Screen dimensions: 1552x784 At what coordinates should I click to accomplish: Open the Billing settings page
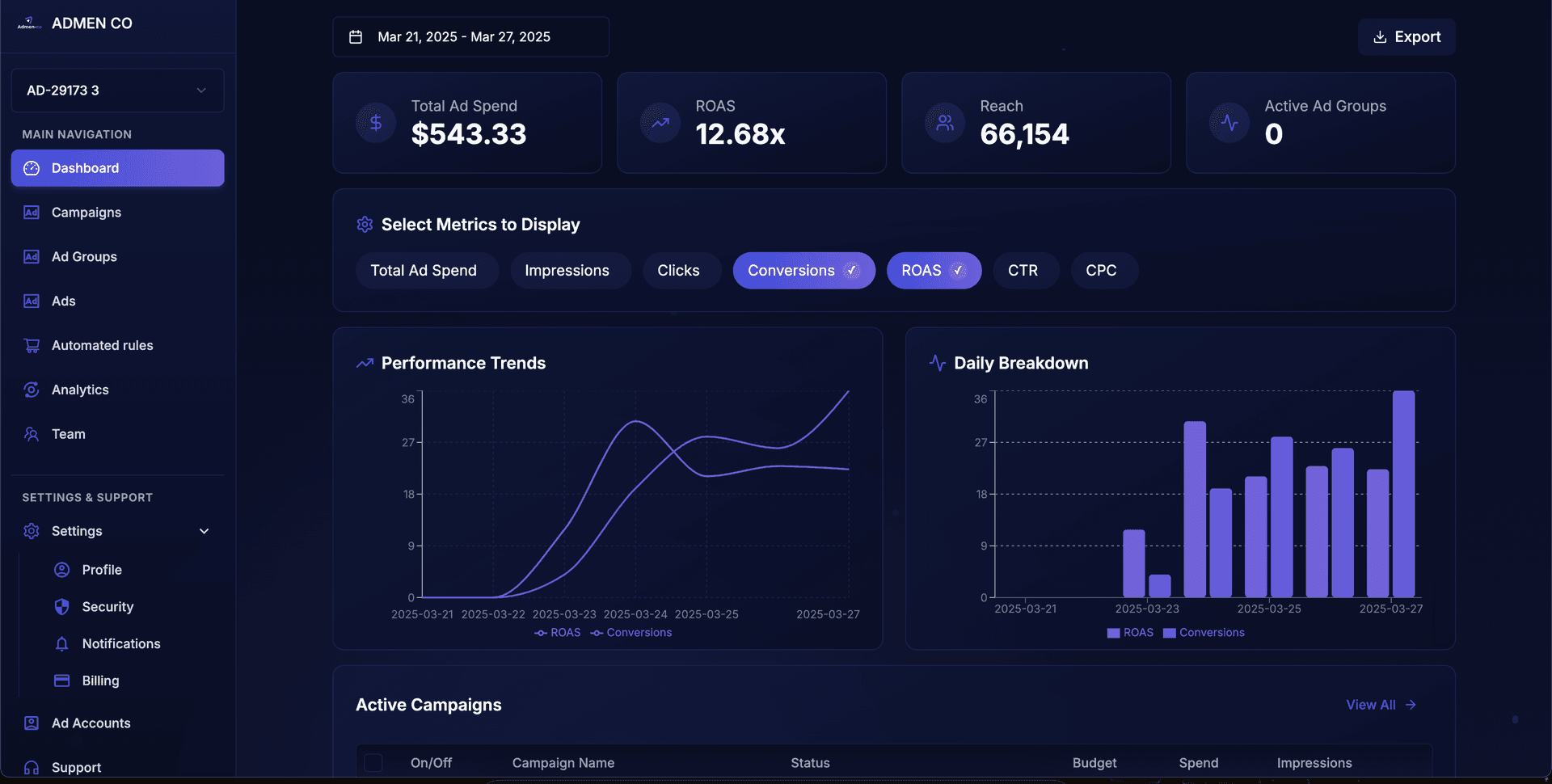point(99,680)
